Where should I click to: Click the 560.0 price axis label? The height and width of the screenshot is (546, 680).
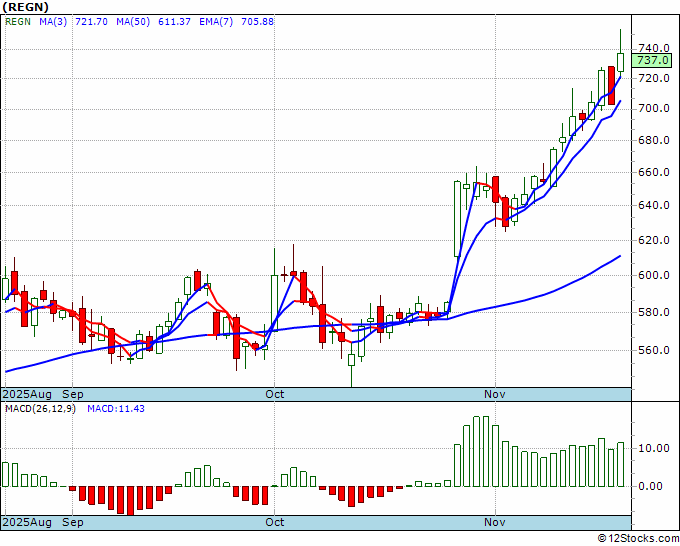(654, 350)
